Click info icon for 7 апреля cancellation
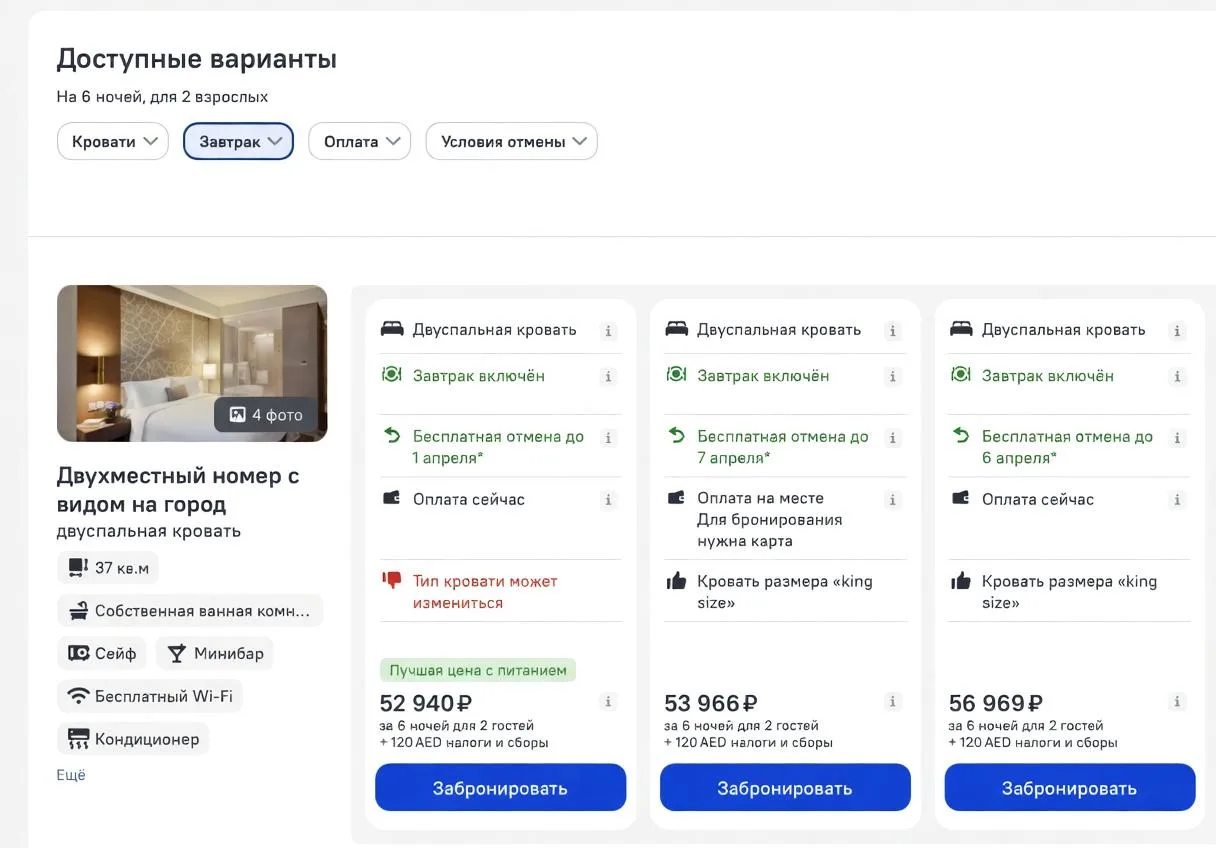The width and height of the screenshot is (1216, 848). point(893,438)
